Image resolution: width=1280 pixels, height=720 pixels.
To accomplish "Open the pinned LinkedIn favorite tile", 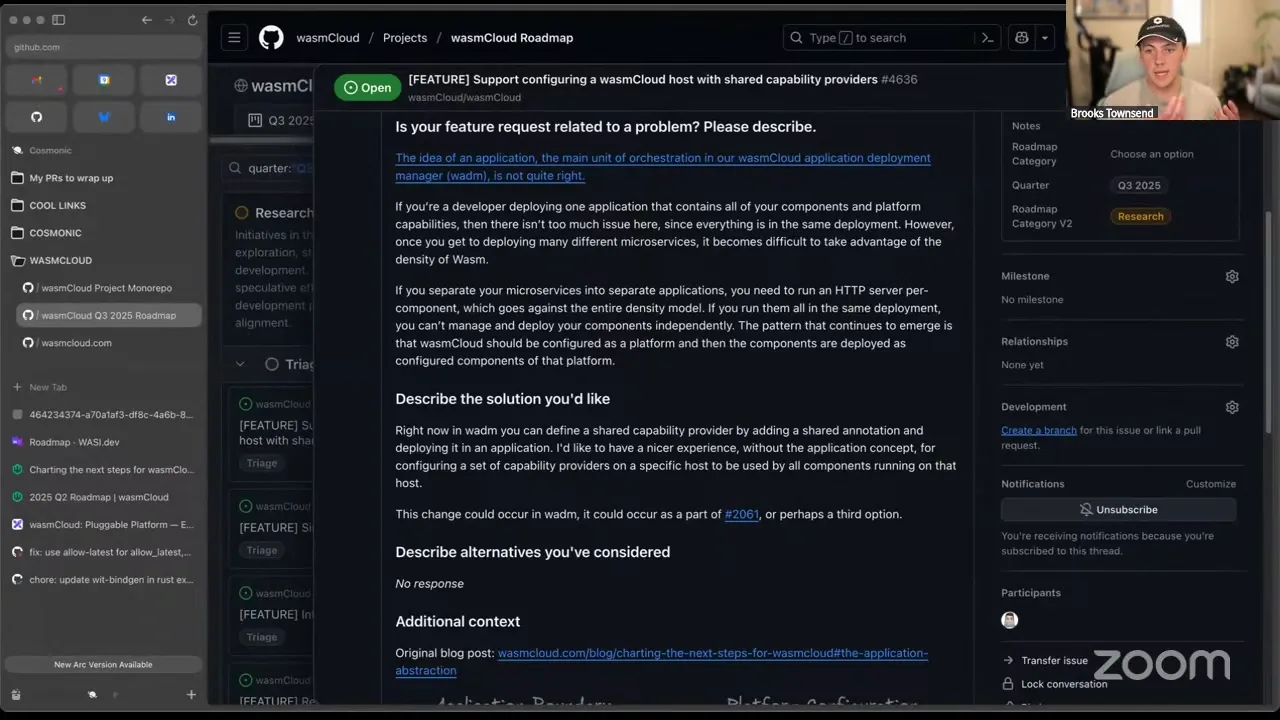I will tap(171, 117).
